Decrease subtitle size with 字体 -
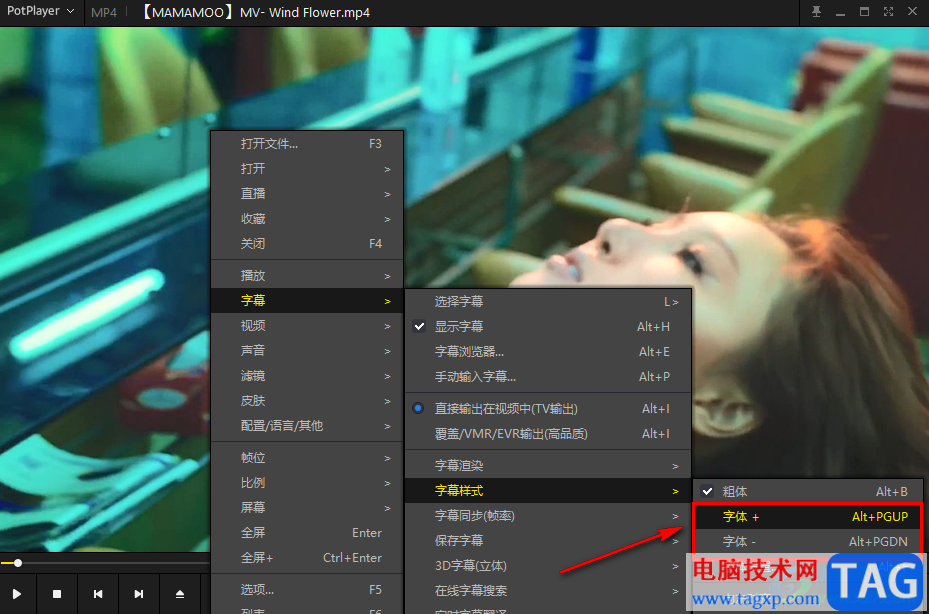 click(x=808, y=541)
